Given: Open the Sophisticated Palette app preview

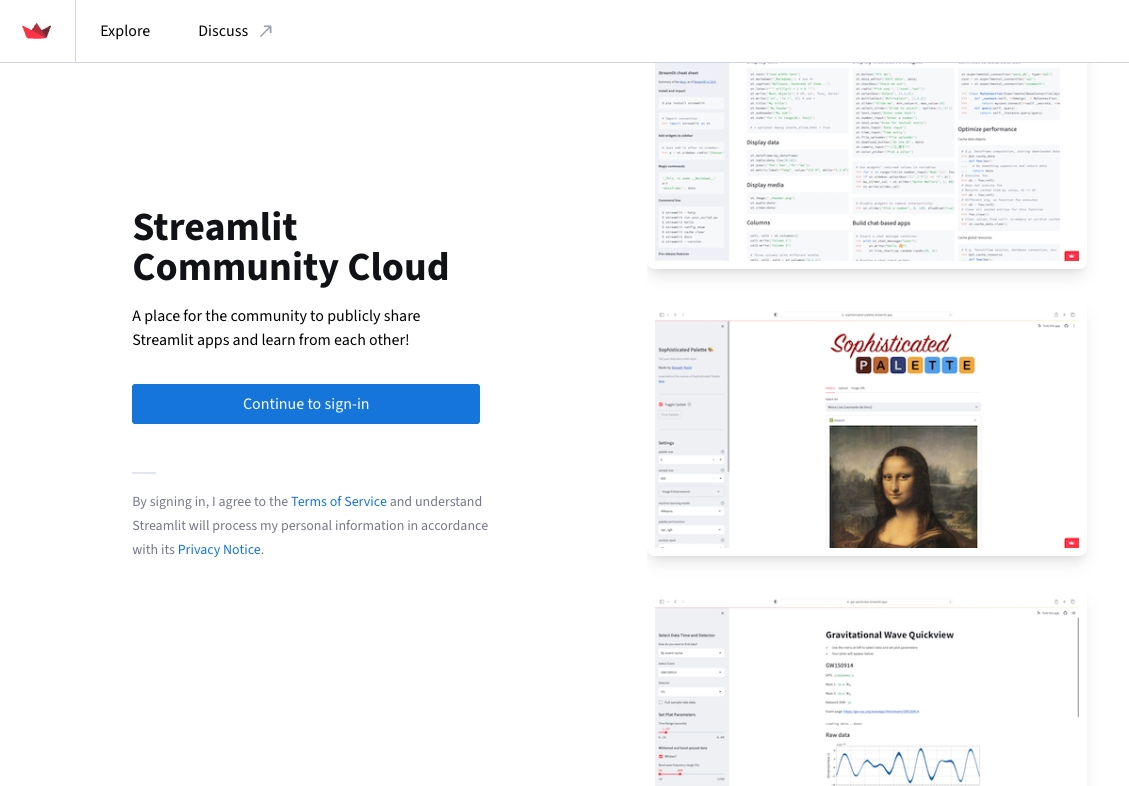Looking at the screenshot, I should 867,431.
